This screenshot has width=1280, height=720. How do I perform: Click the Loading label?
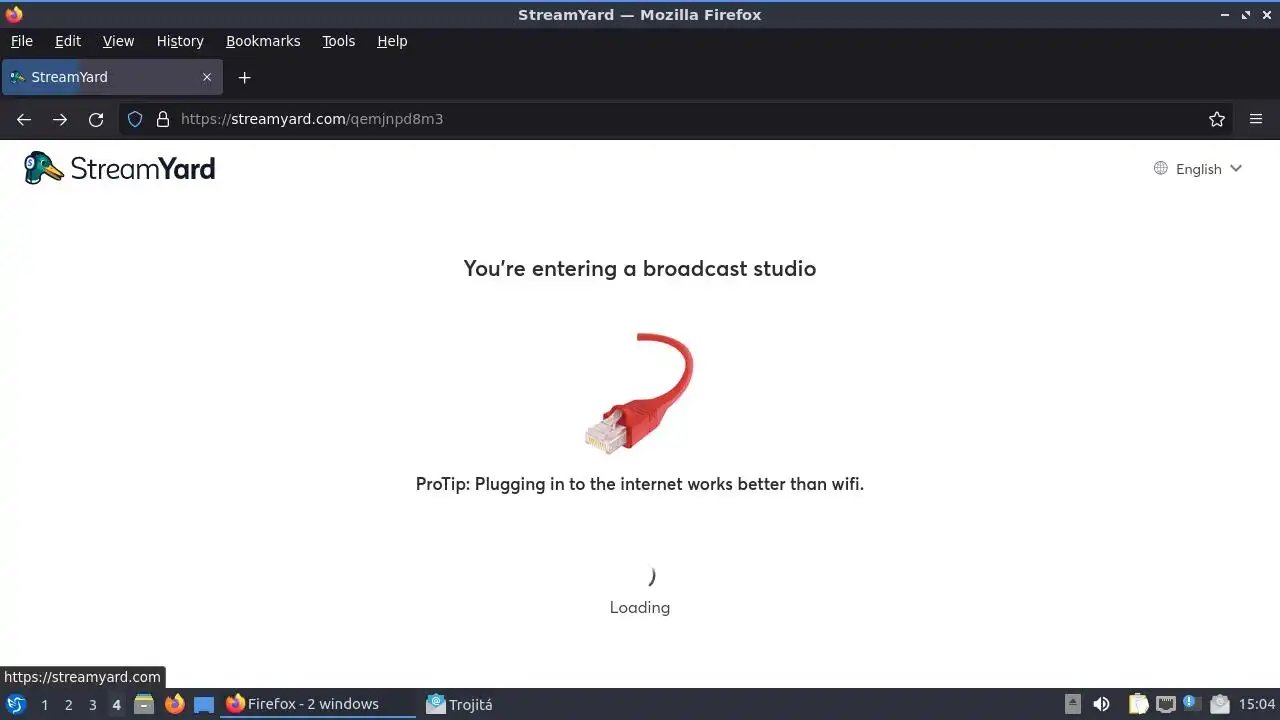point(640,607)
